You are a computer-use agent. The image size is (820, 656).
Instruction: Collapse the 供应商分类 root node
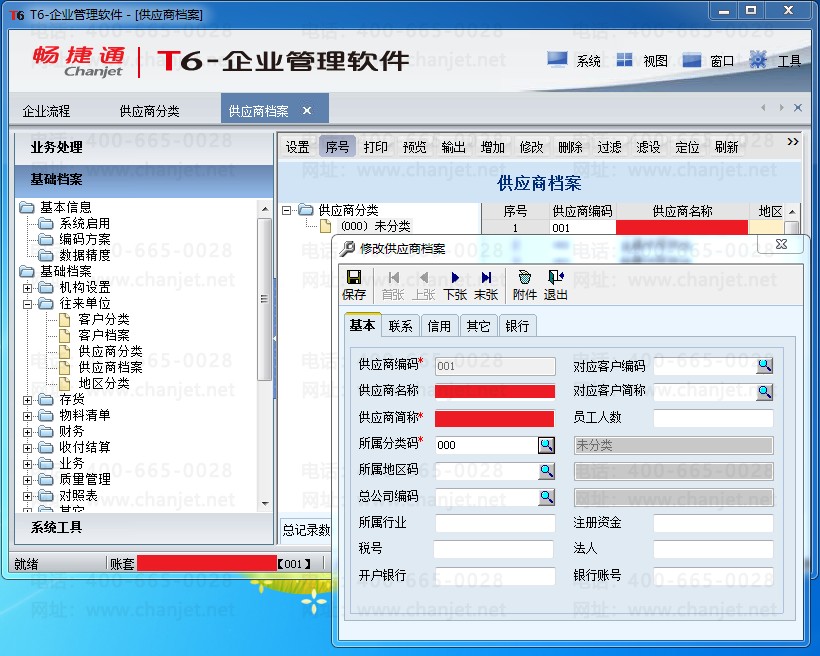[x=286, y=211]
